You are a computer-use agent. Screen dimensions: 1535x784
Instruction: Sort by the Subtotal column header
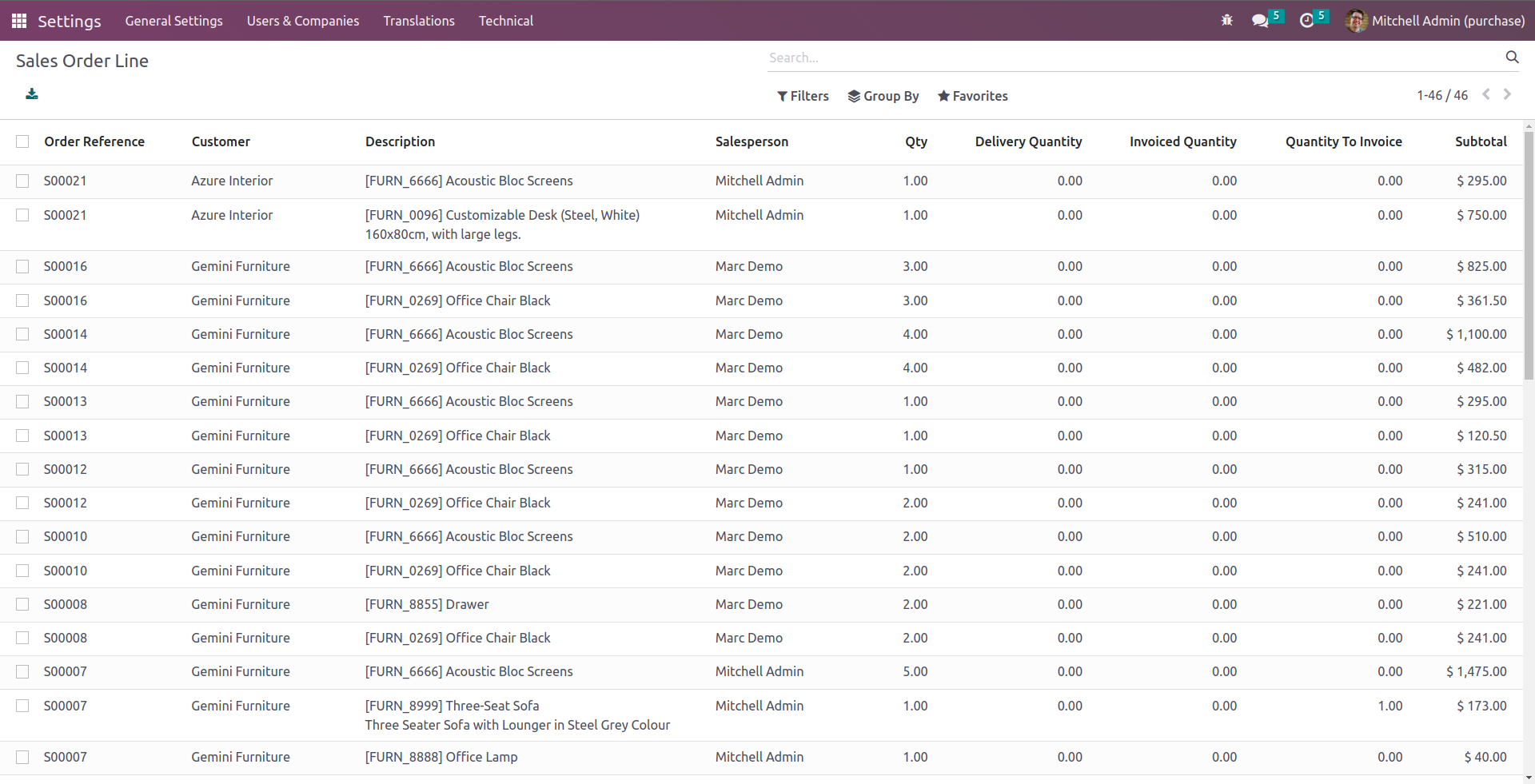1480,141
